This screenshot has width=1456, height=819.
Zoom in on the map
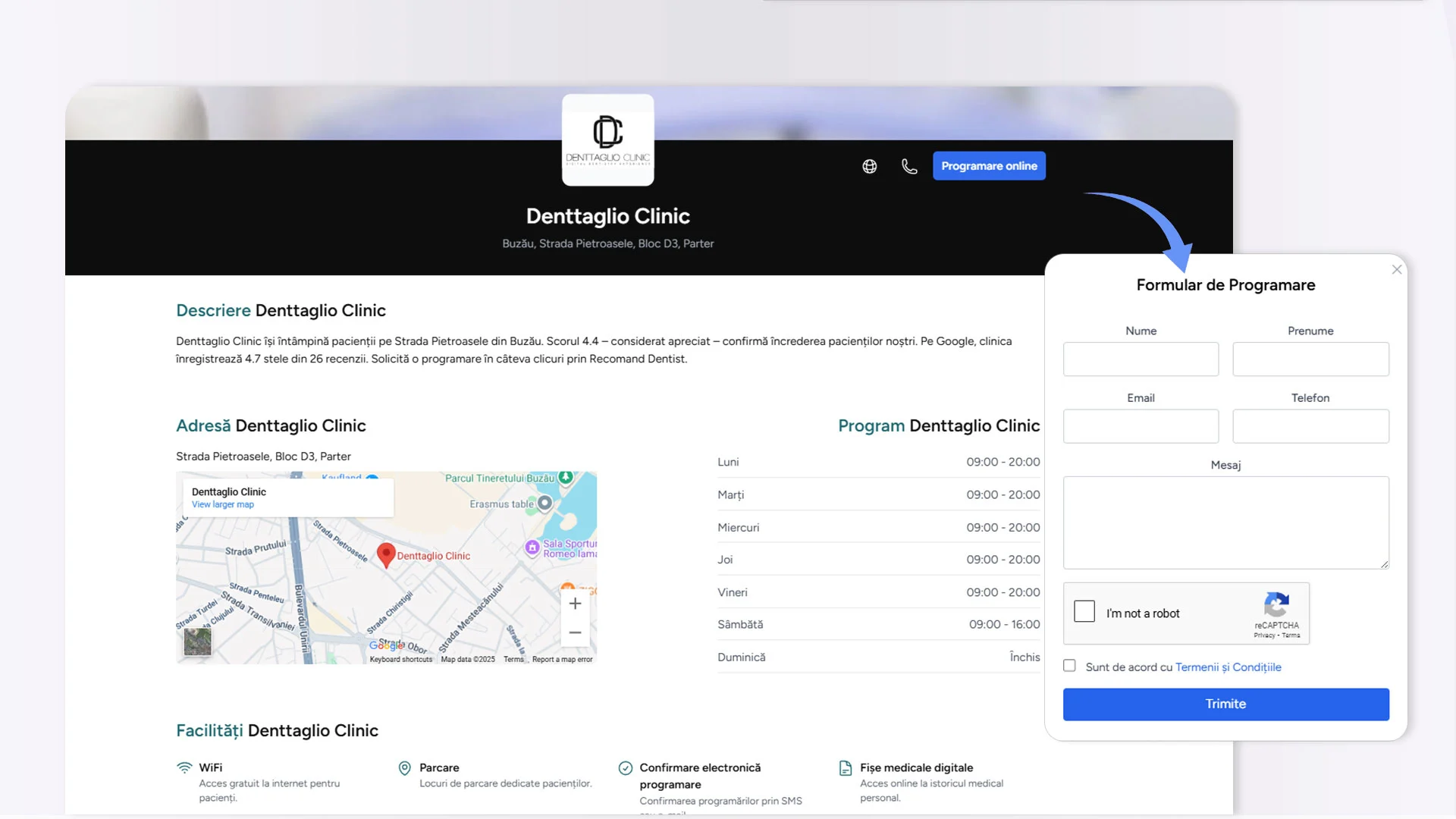click(x=575, y=604)
